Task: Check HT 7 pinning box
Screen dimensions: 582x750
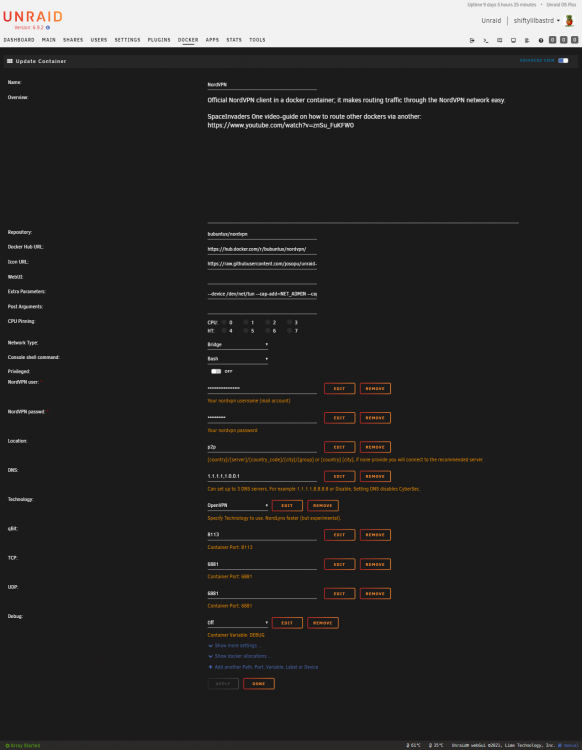Action: [x=289, y=331]
